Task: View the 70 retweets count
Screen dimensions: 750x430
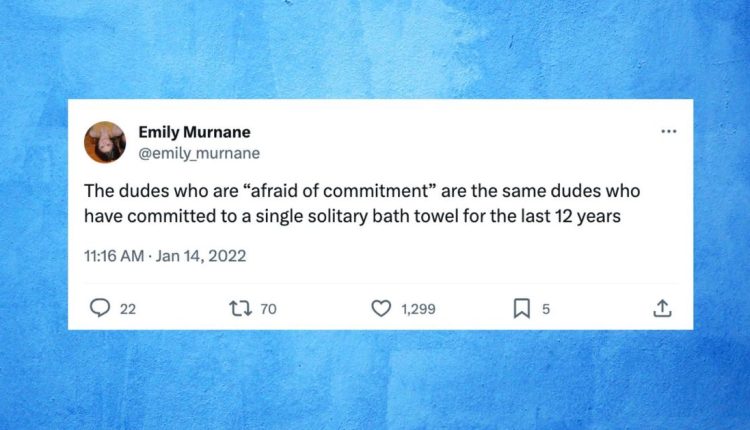Action: [268, 309]
